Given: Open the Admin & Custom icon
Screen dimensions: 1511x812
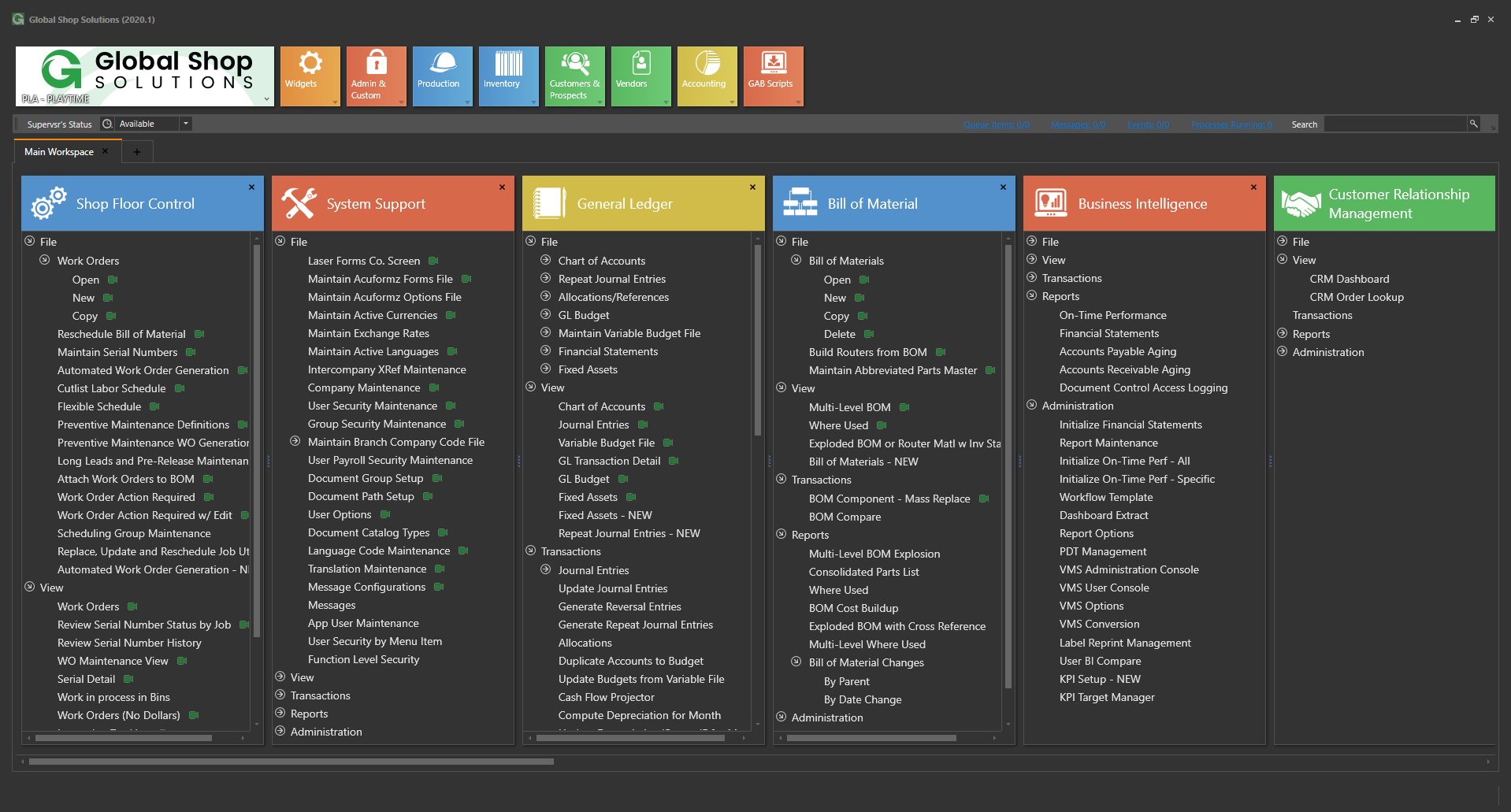Looking at the screenshot, I should tap(376, 76).
